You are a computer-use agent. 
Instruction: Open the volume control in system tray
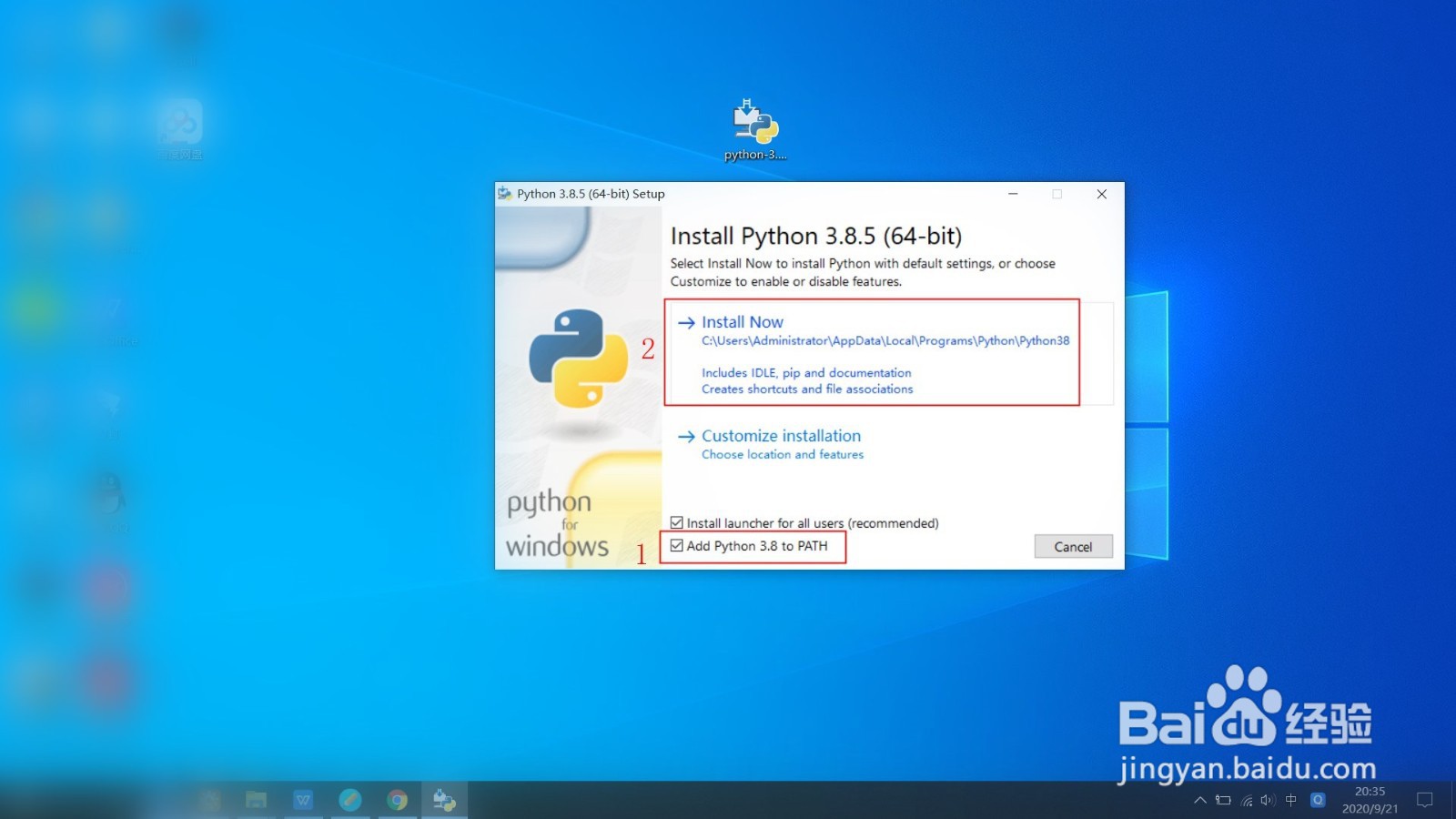[x=1268, y=801]
